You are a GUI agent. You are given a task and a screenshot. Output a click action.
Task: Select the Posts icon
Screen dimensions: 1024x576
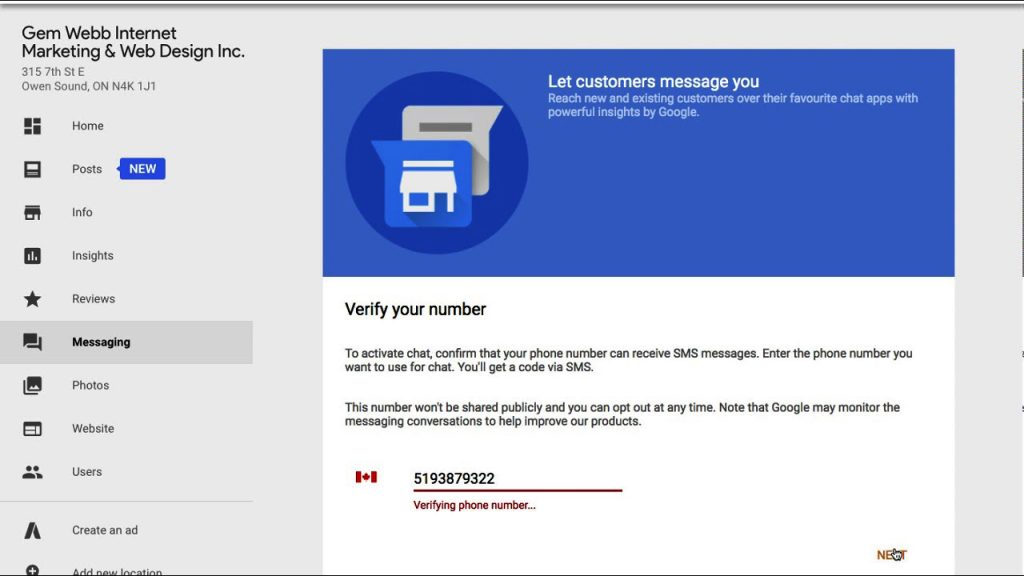point(31,169)
